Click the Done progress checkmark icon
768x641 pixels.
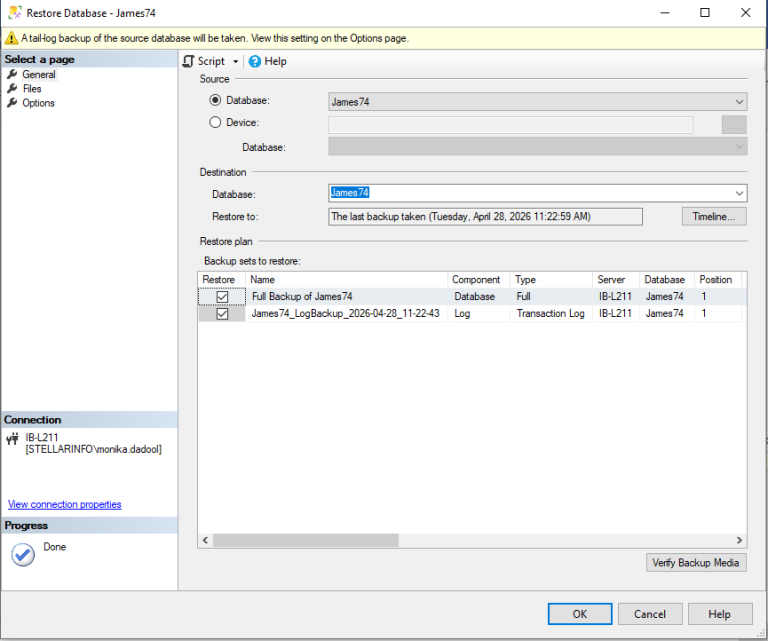tap(23, 555)
